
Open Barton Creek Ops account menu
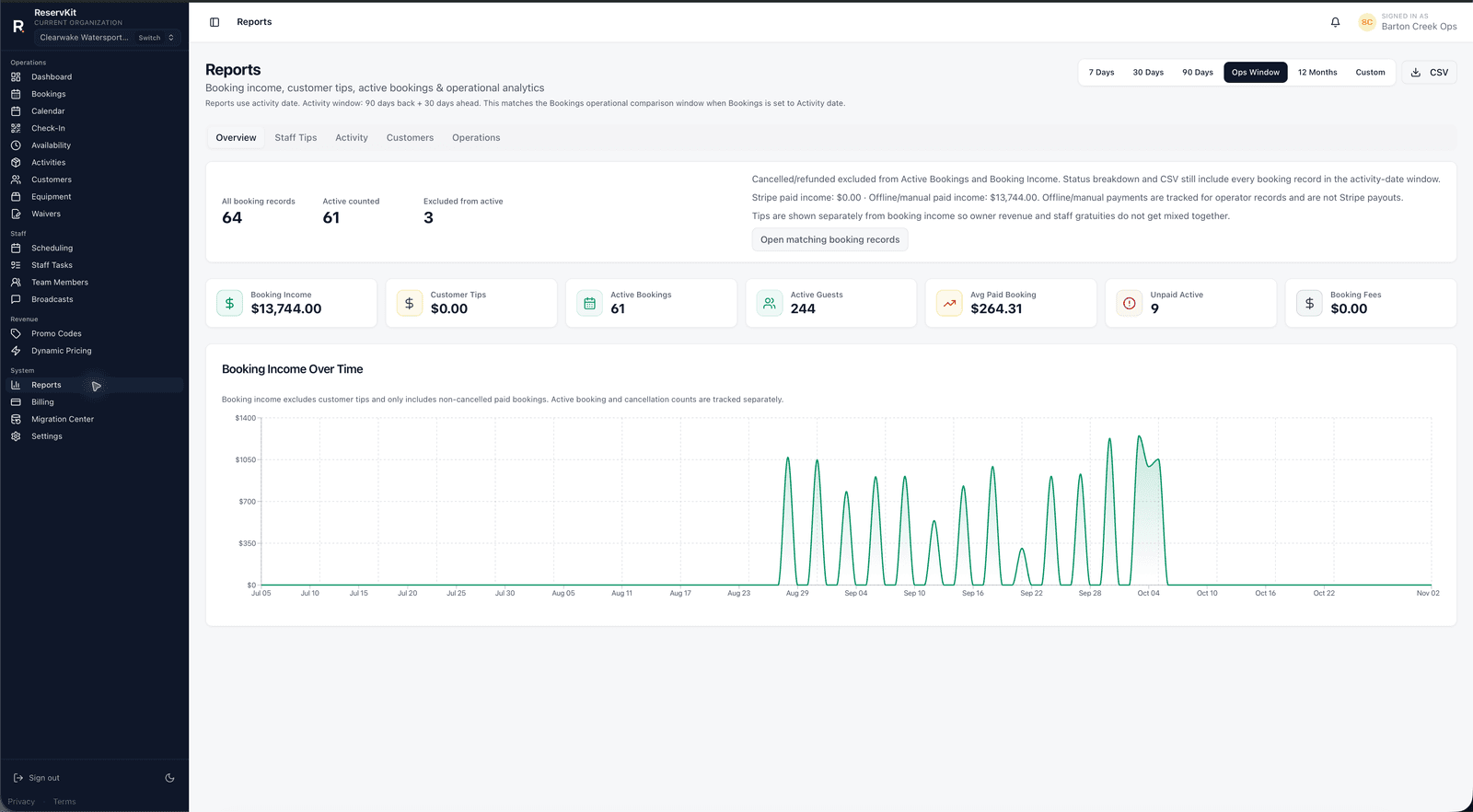tap(1408, 22)
